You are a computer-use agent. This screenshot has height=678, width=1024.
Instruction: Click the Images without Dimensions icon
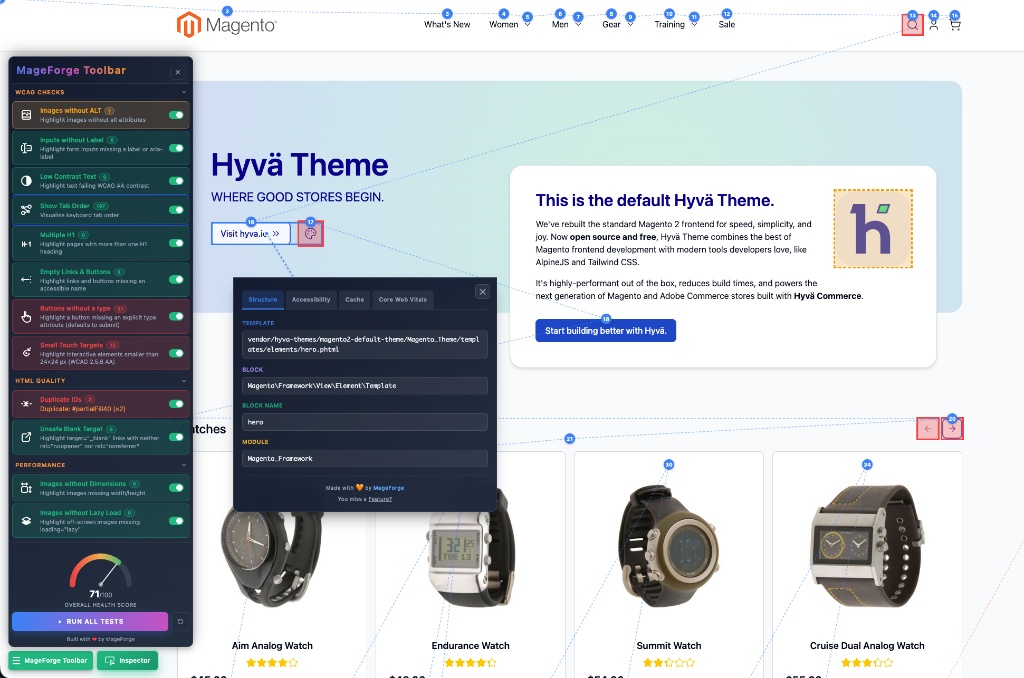(x=26, y=488)
